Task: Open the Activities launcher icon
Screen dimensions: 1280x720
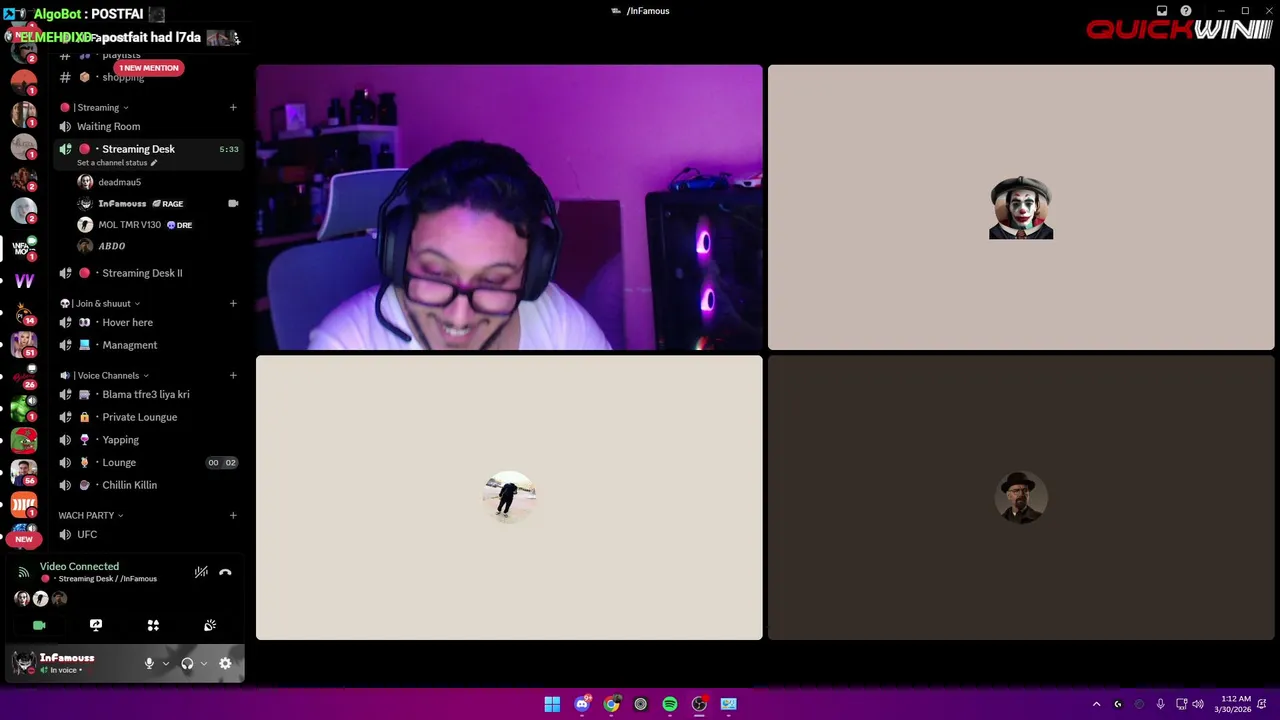Action: point(153,625)
